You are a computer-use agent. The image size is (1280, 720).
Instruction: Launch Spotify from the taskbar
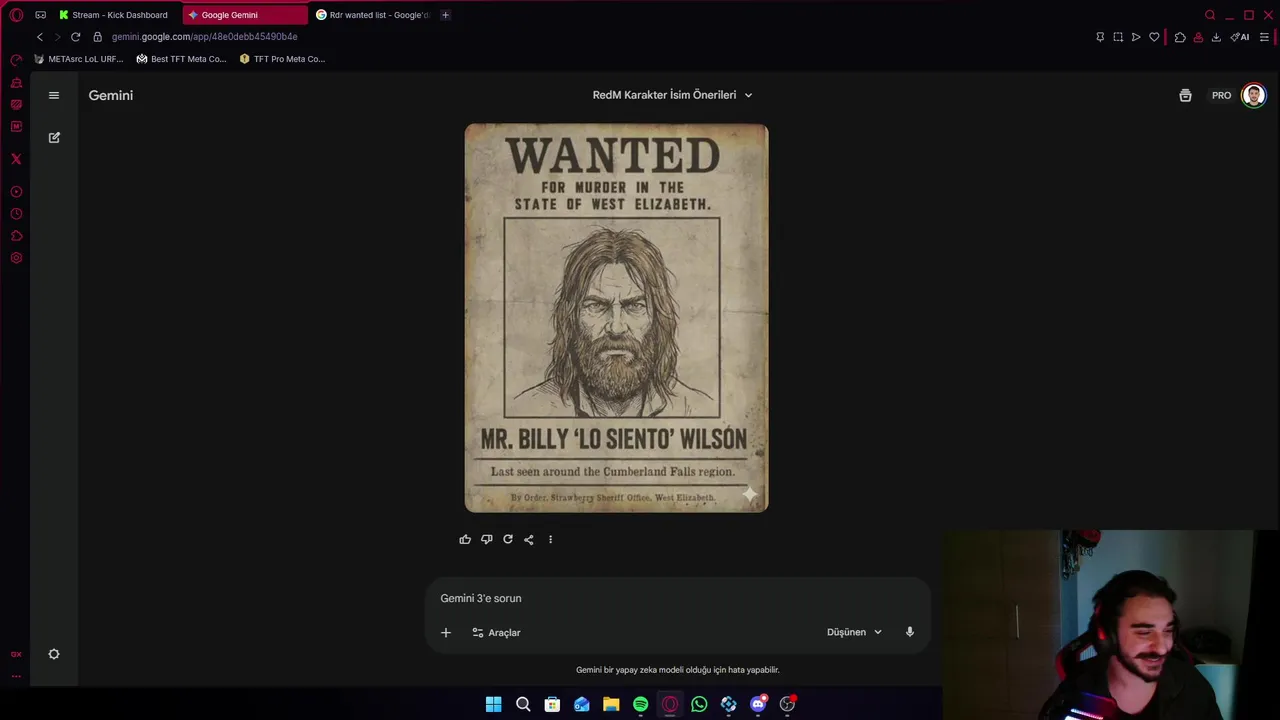[x=640, y=704]
